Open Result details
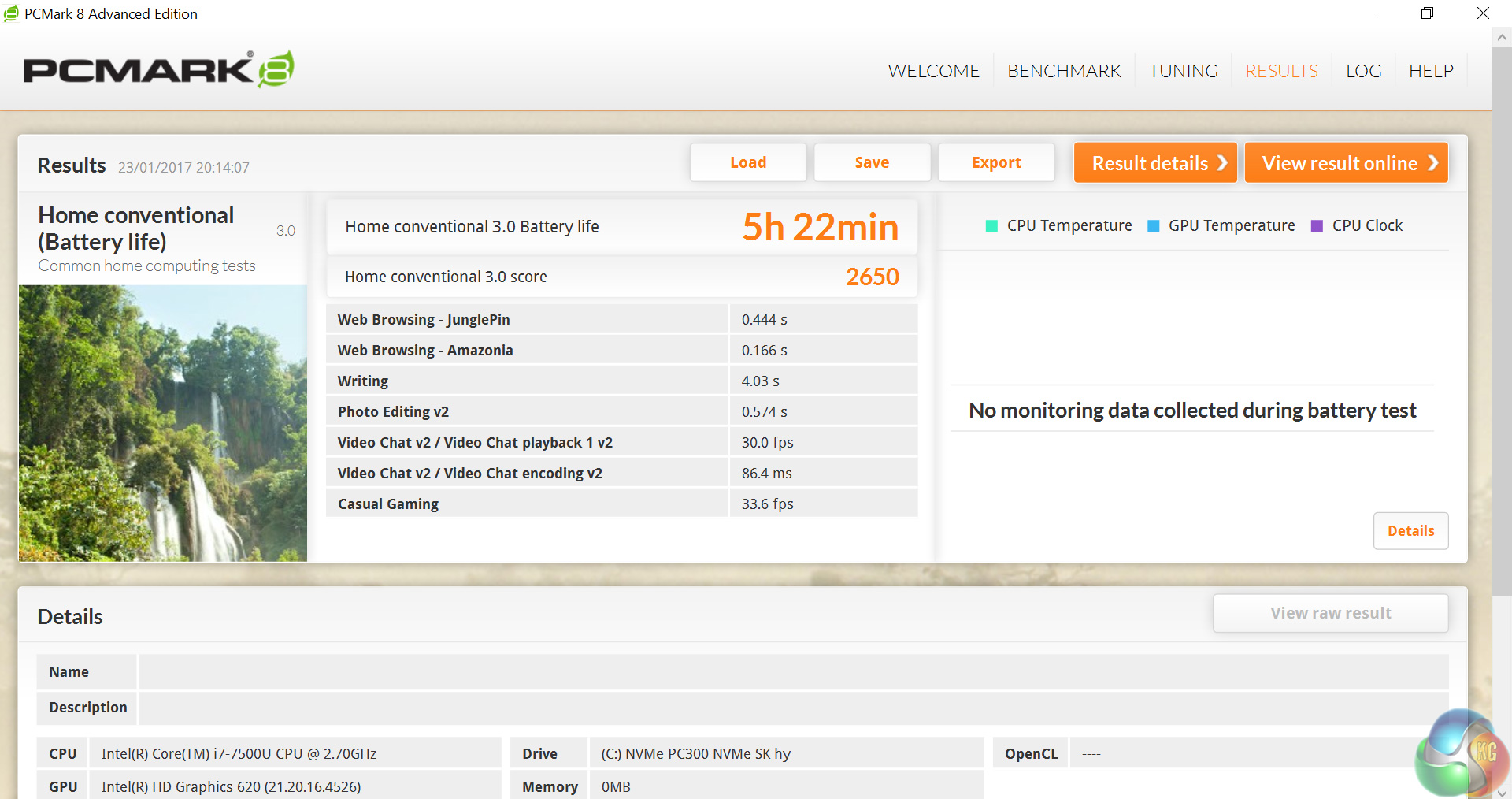The width and height of the screenshot is (1512, 799). (x=1155, y=162)
